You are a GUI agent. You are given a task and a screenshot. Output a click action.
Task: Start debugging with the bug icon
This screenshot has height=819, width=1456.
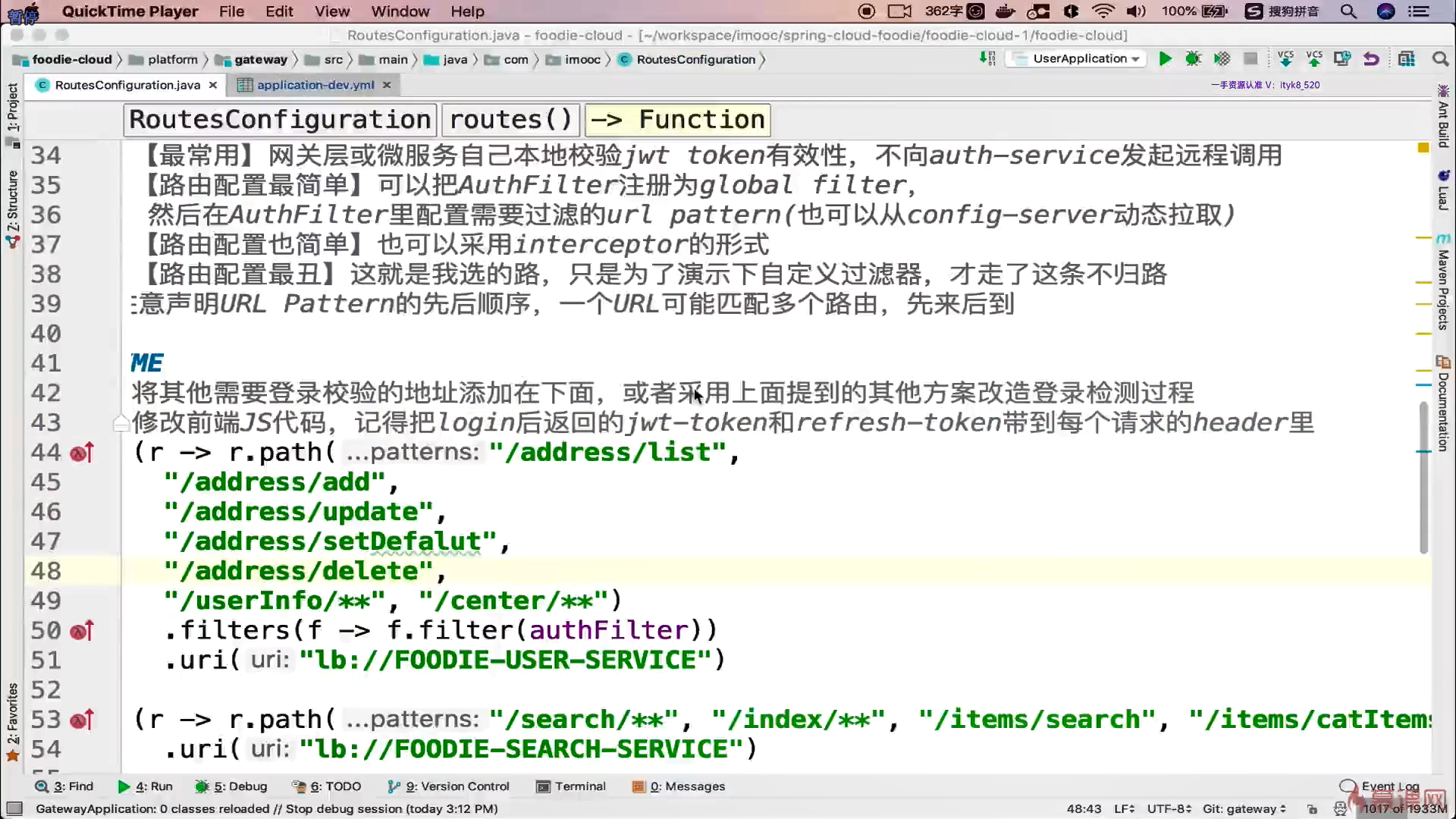coord(1193,59)
